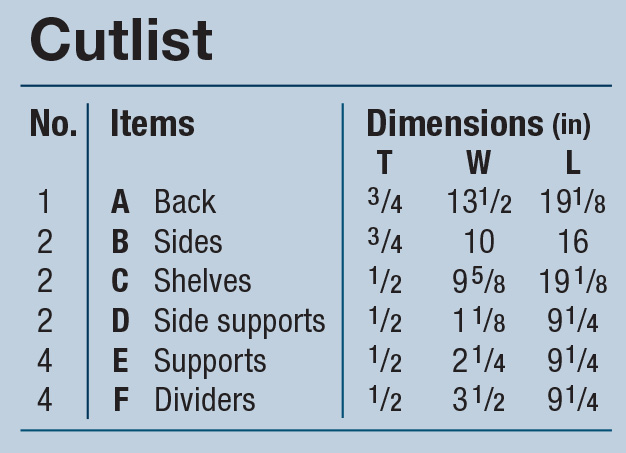Select the Supports width value 2 1/4

click(x=478, y=361)
